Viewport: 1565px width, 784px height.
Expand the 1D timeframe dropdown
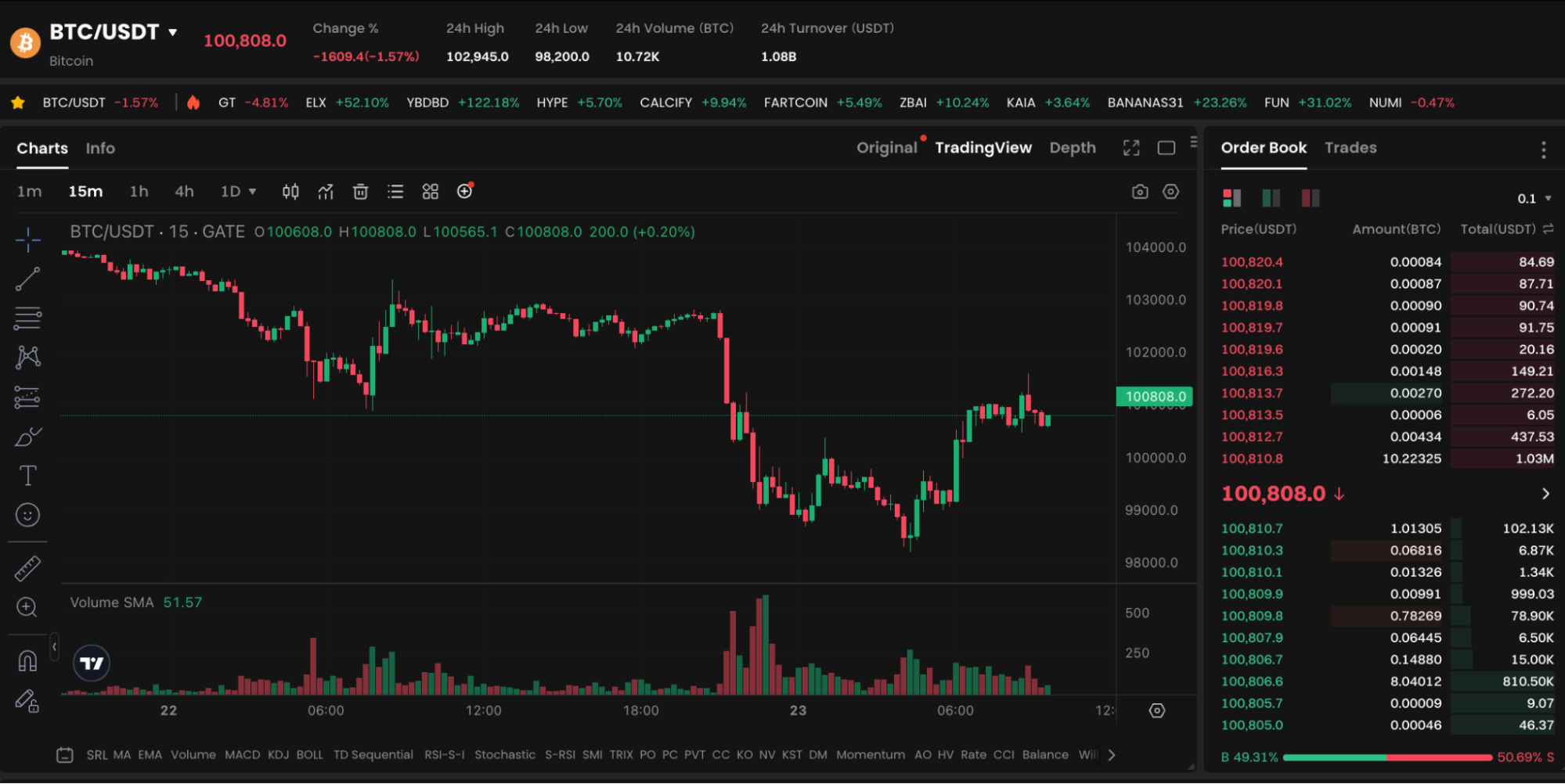pyautogui.click(x=238, y=192)
